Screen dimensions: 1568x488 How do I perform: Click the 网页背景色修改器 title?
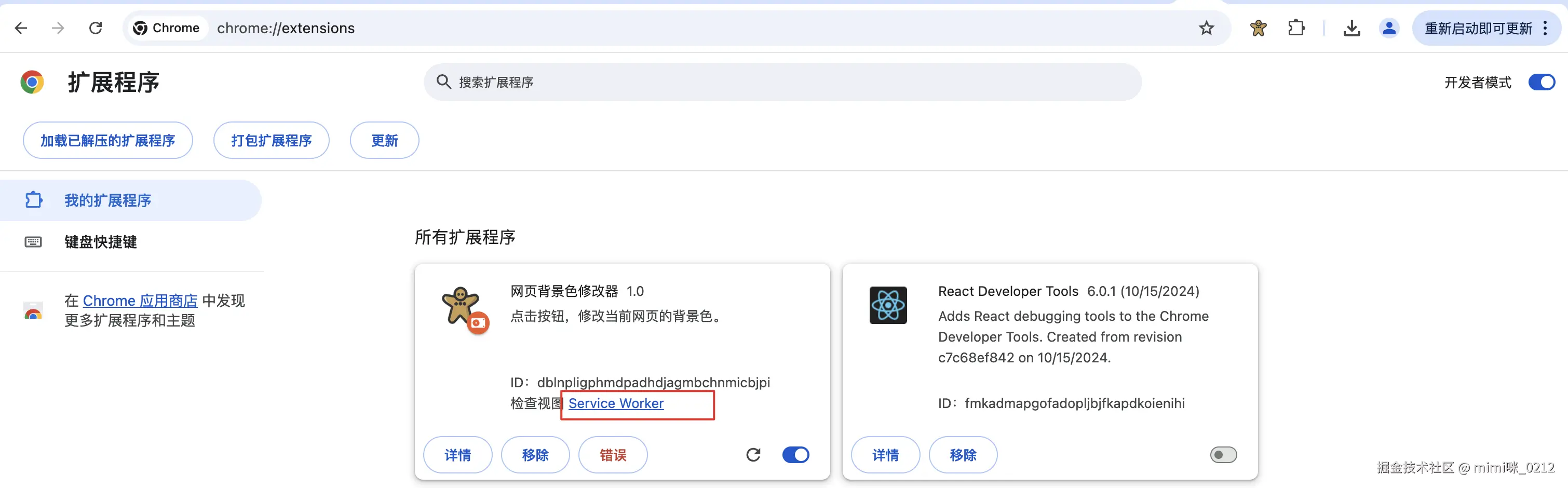[564, 291]
